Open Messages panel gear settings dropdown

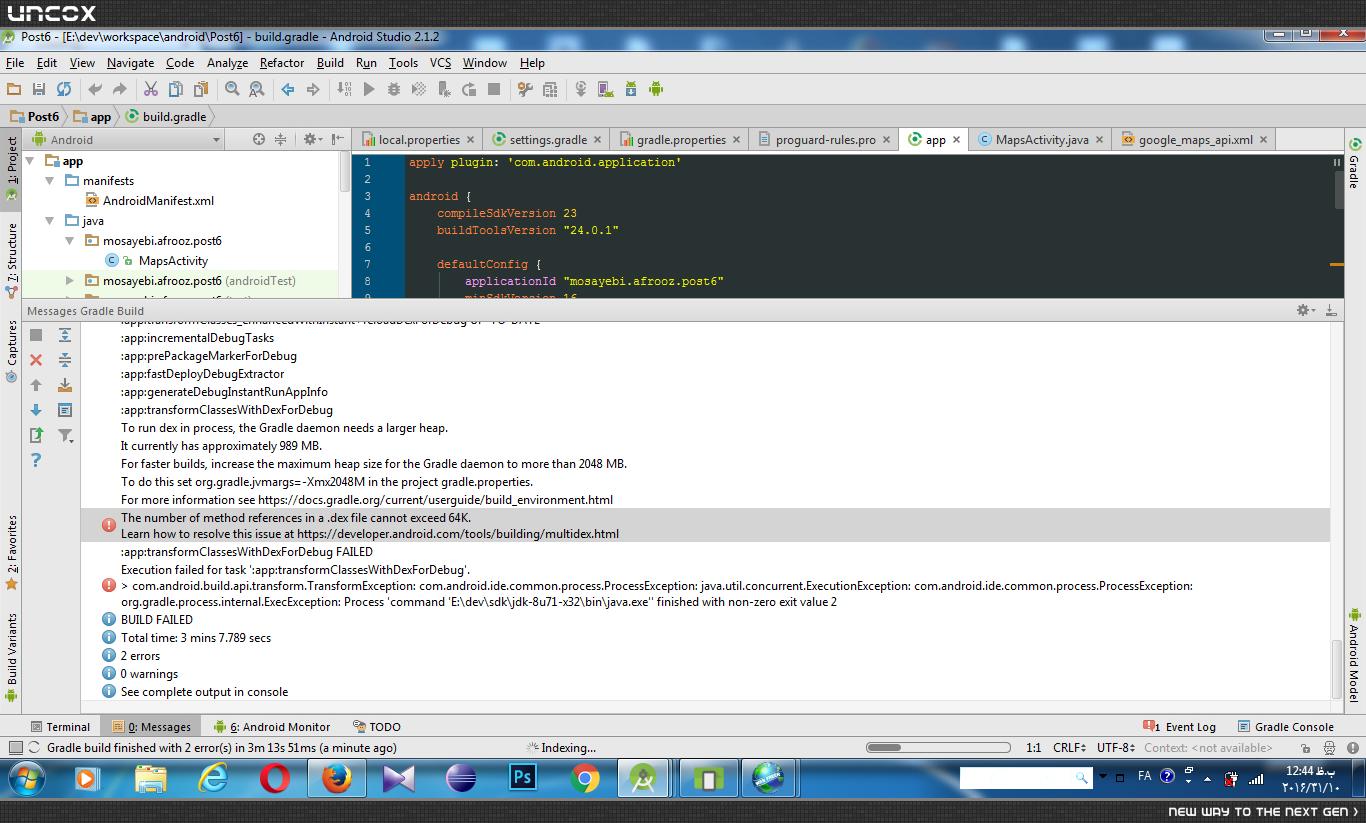(x=1305, y=310)
